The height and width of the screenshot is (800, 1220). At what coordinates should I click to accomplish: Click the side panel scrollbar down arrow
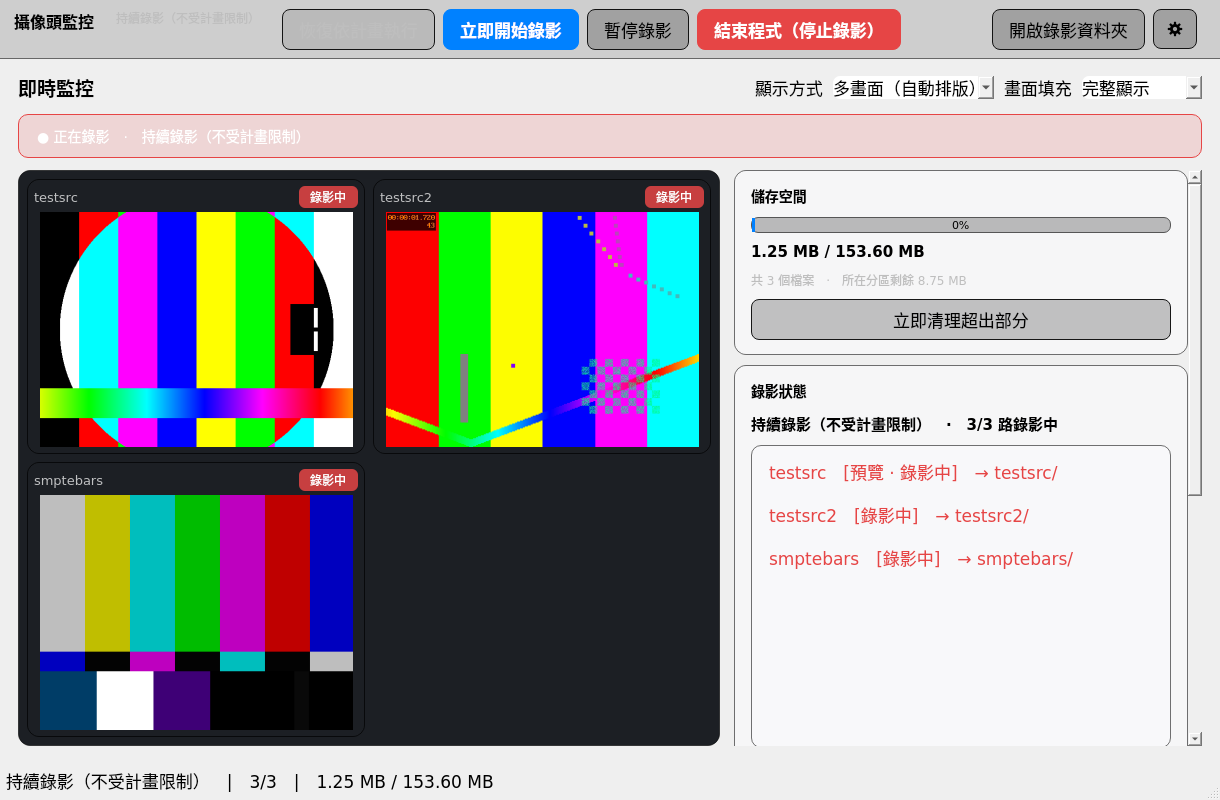coord(1195,739)
